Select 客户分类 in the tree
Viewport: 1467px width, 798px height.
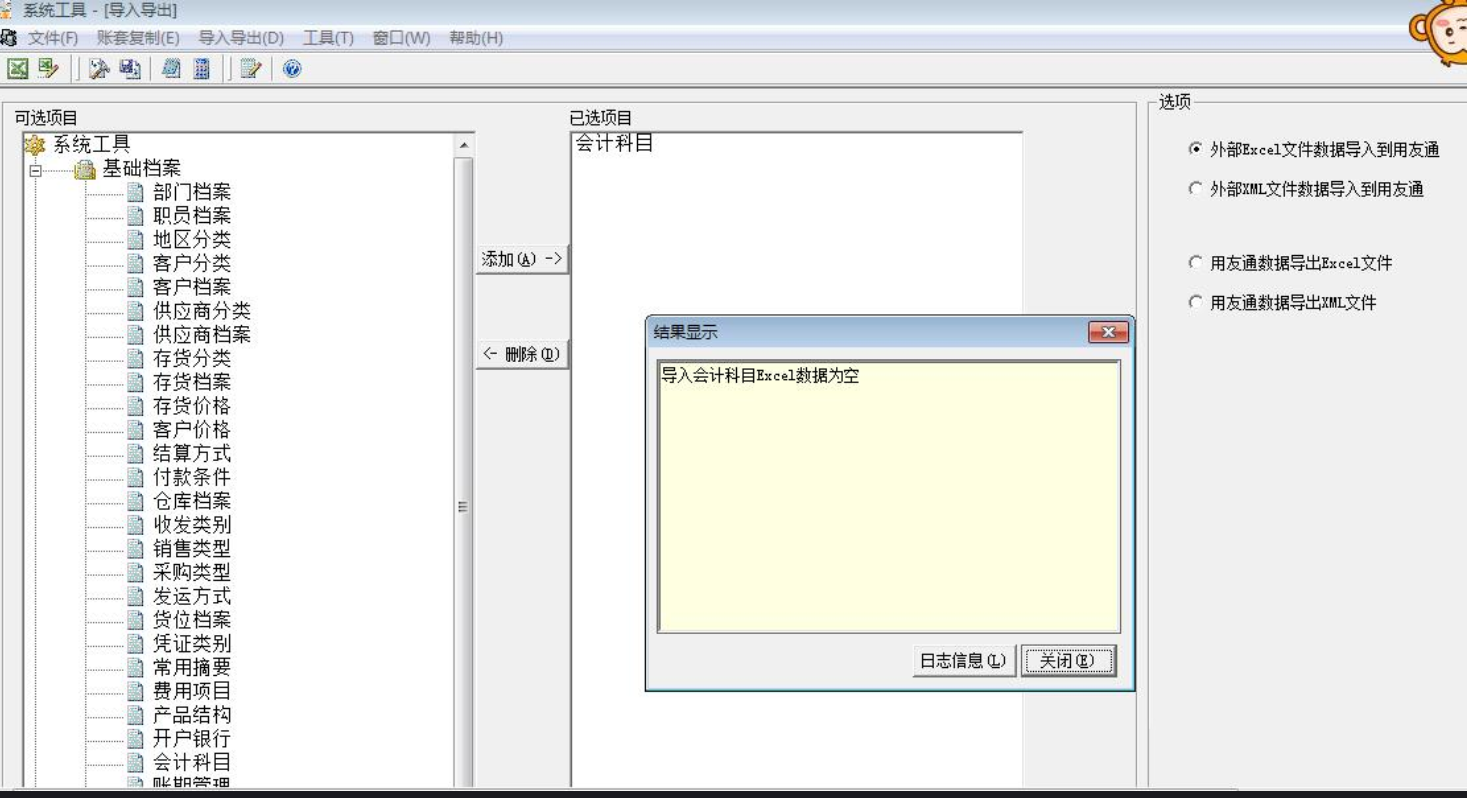(192, 263)
